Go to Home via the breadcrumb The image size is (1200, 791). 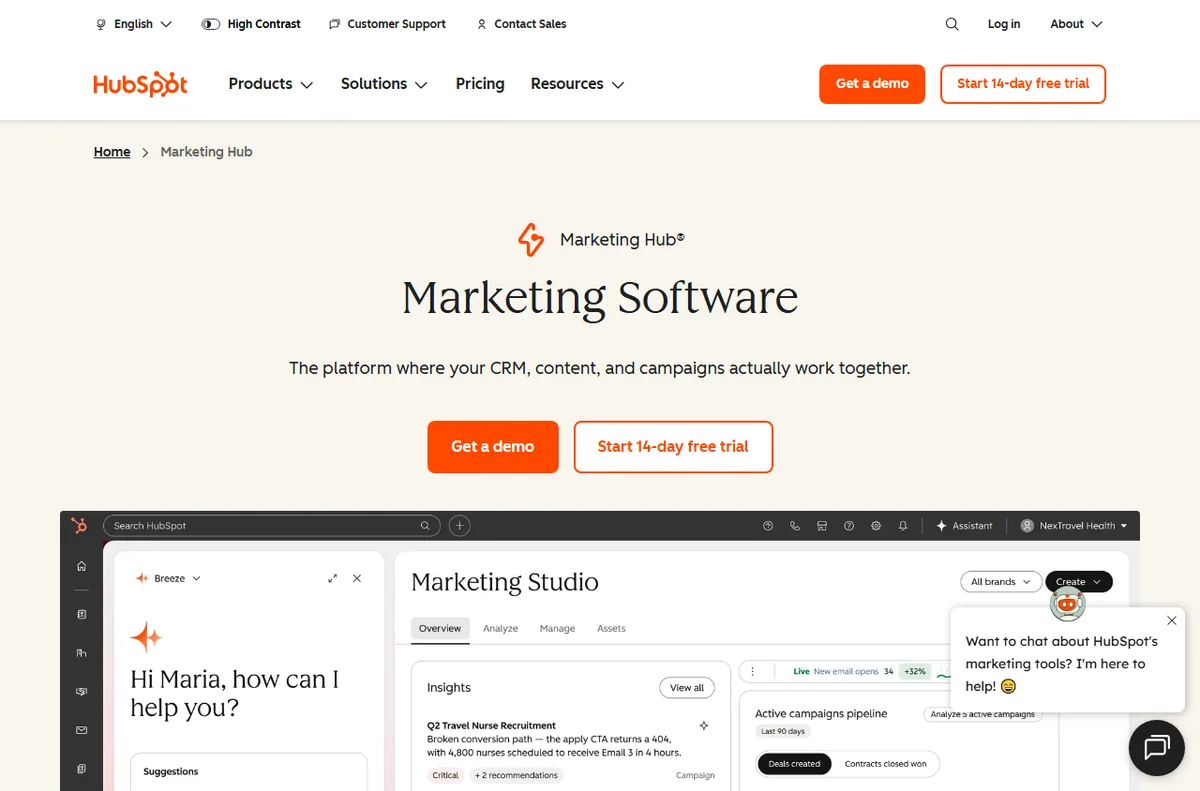pyautogui.click(x=112, y=152)
